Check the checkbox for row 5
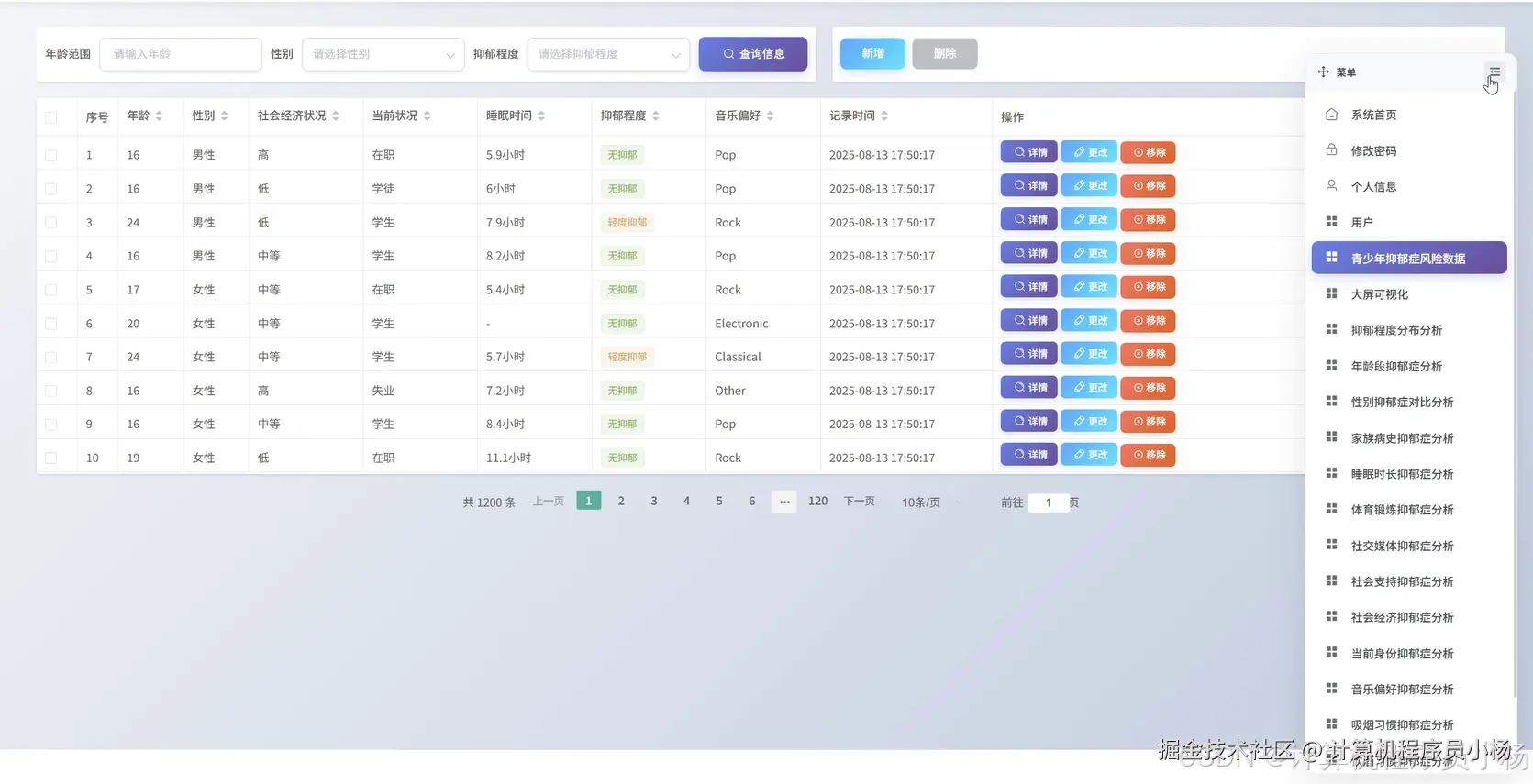Viewport: 1533px width, 784px height. tap(51, 290)
